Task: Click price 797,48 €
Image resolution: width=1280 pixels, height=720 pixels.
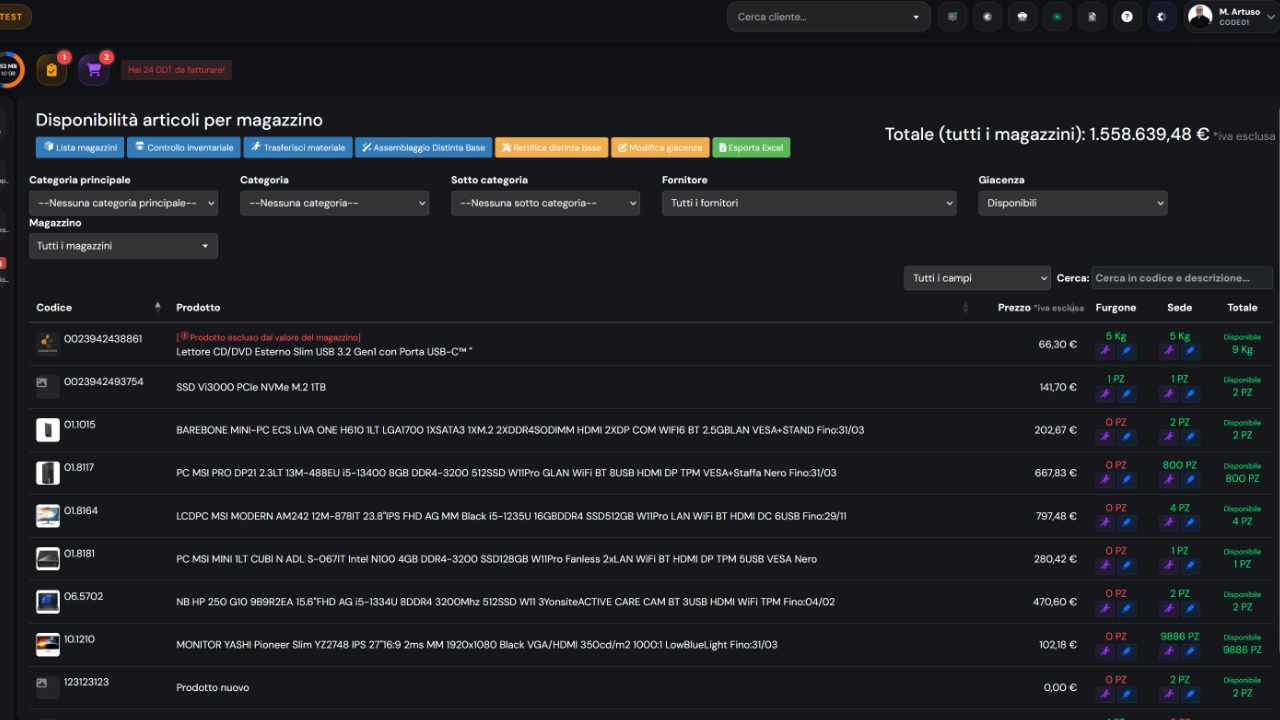Action: [x=1056, y=516]
